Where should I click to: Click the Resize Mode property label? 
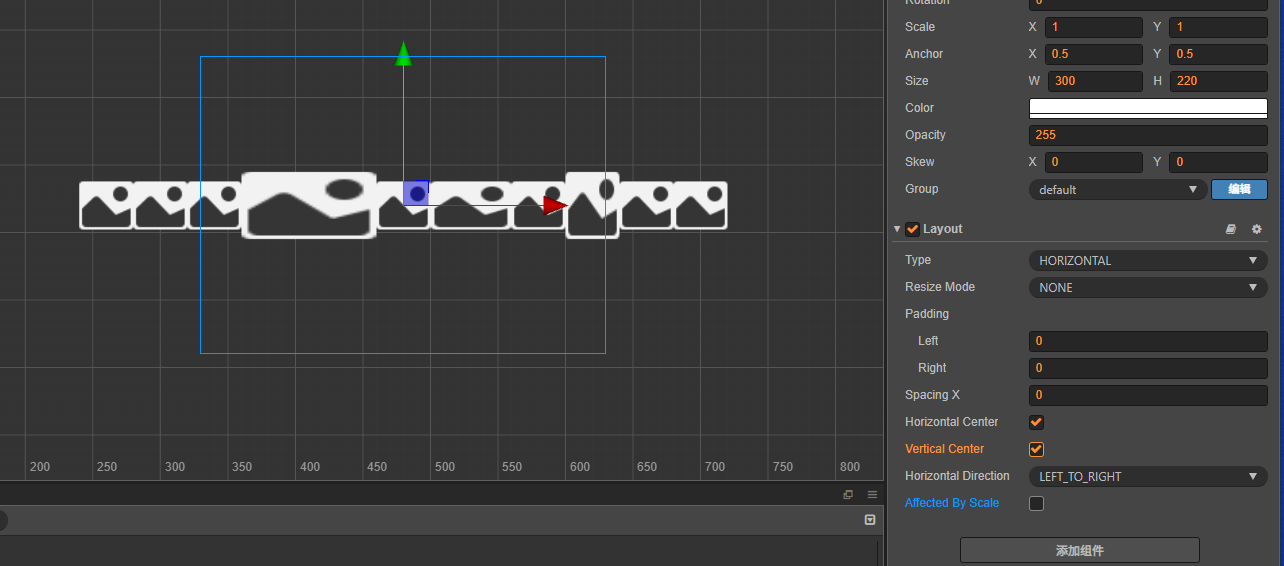(940, 287)
